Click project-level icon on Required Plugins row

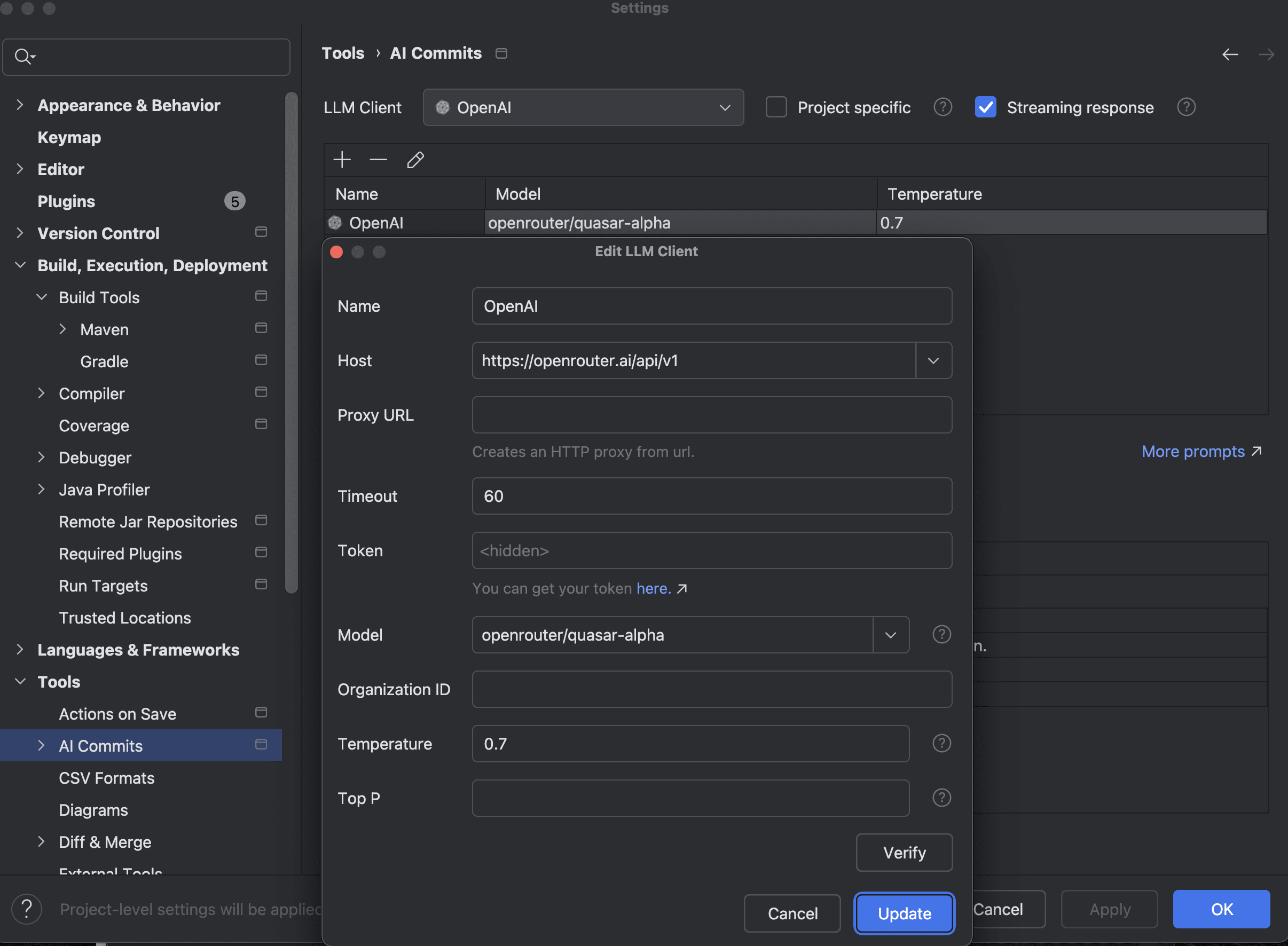point(261,553)
